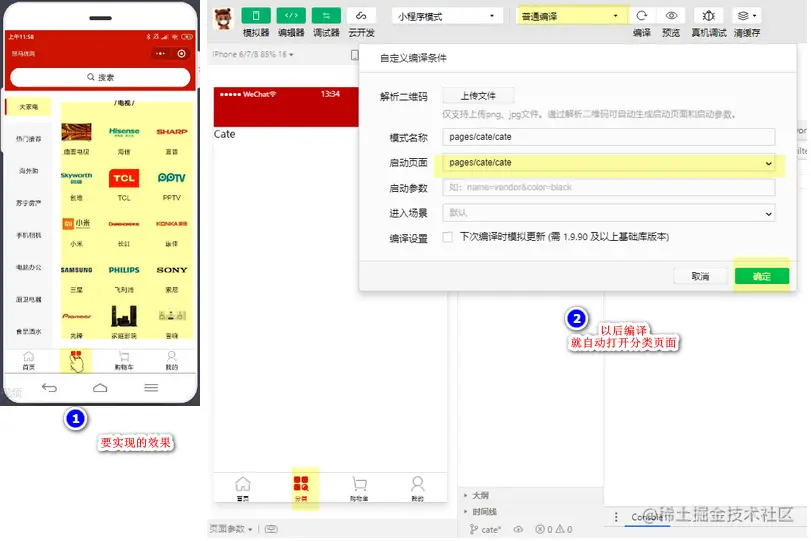The image size is (811, 541).
Task: Open the 普通编译 compile mode dropdown
Action: pos(571,17)
